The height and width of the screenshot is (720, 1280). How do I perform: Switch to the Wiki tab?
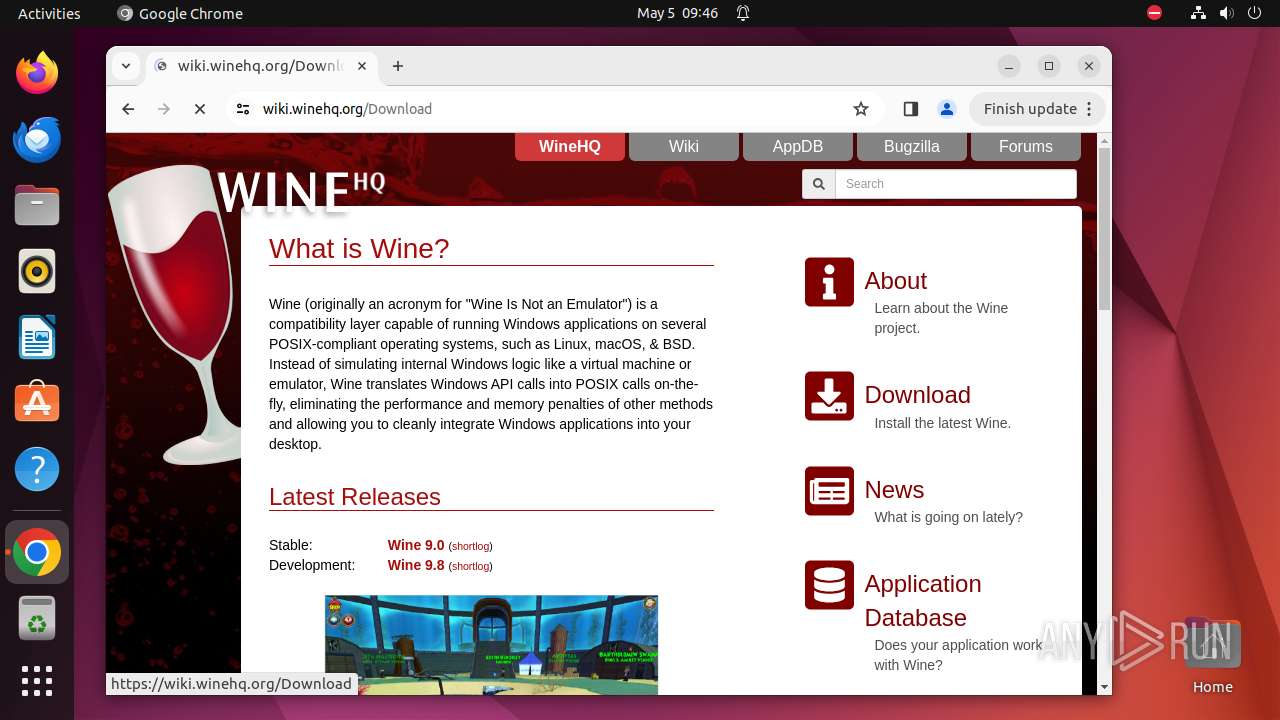click(x=684, y=146)
